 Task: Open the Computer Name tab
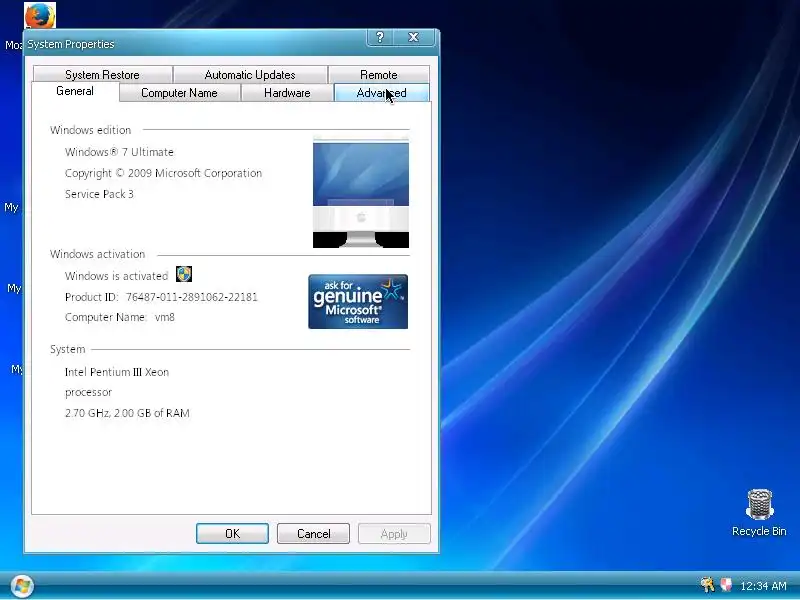[x=179, y=93]
